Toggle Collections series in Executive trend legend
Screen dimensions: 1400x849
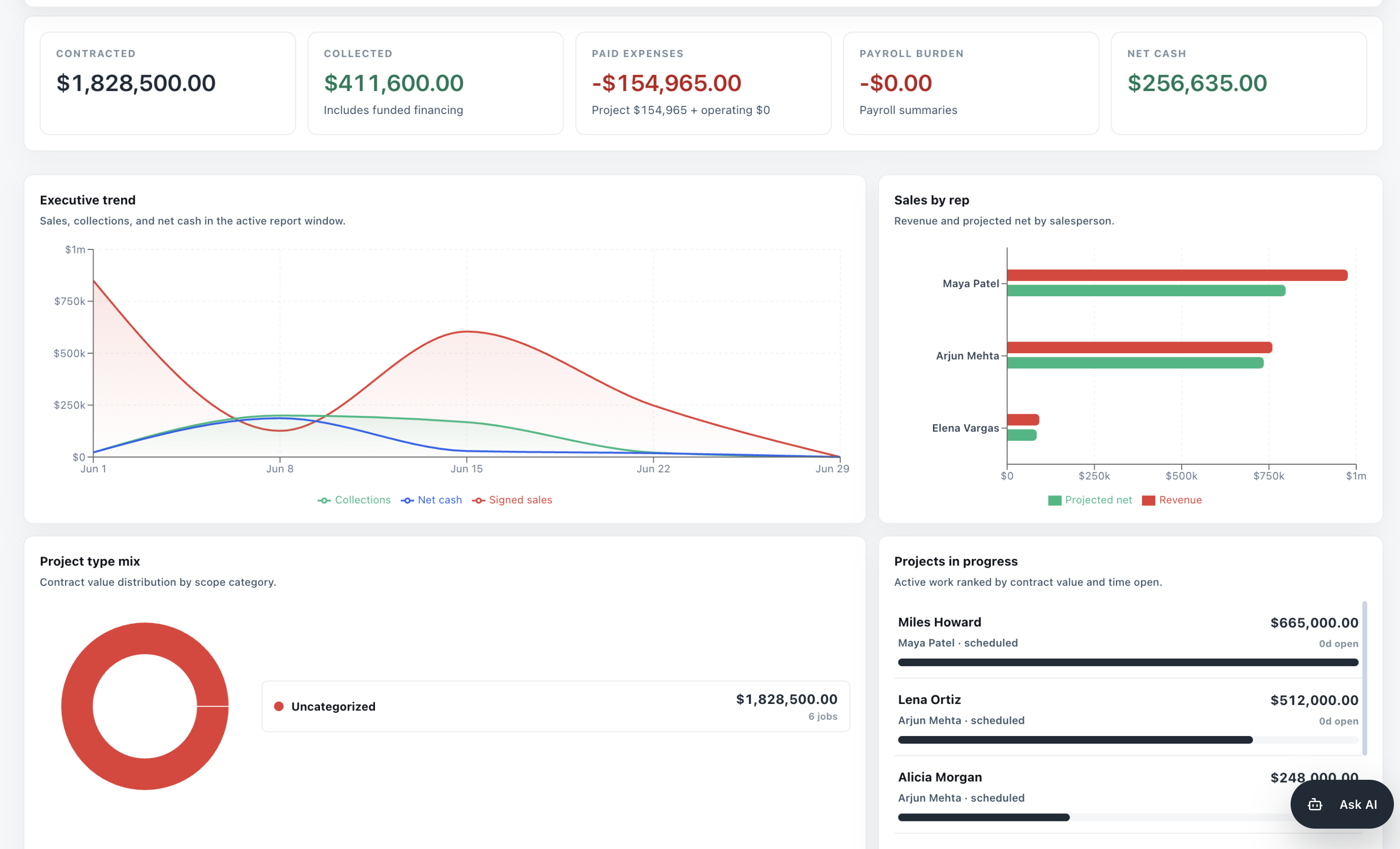coord(354,500)
